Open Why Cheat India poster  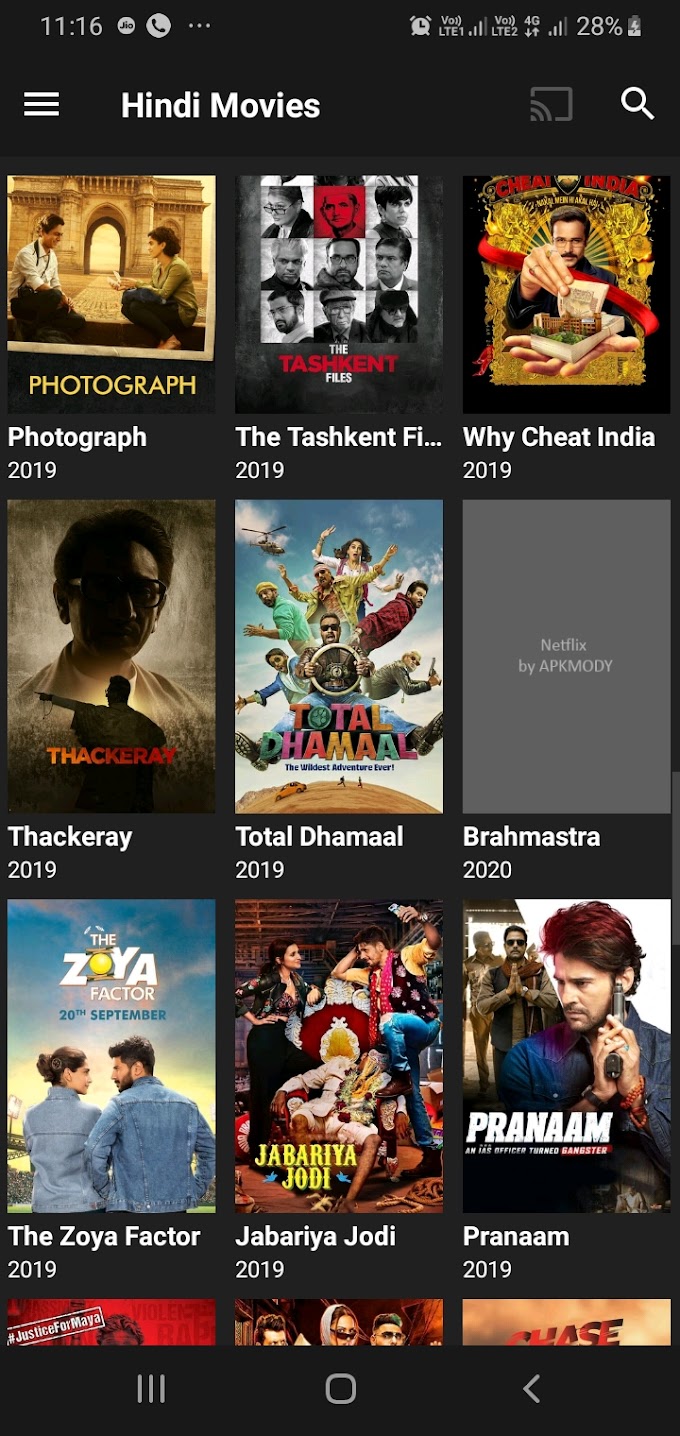coord(566,295)
